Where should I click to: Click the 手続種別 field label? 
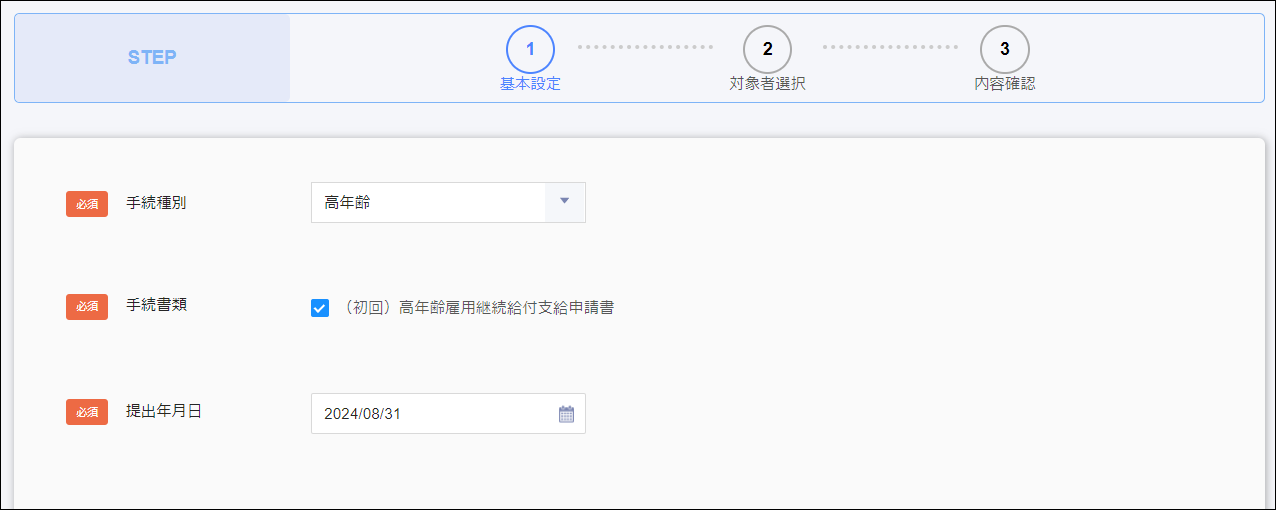(x=156, y=203)
